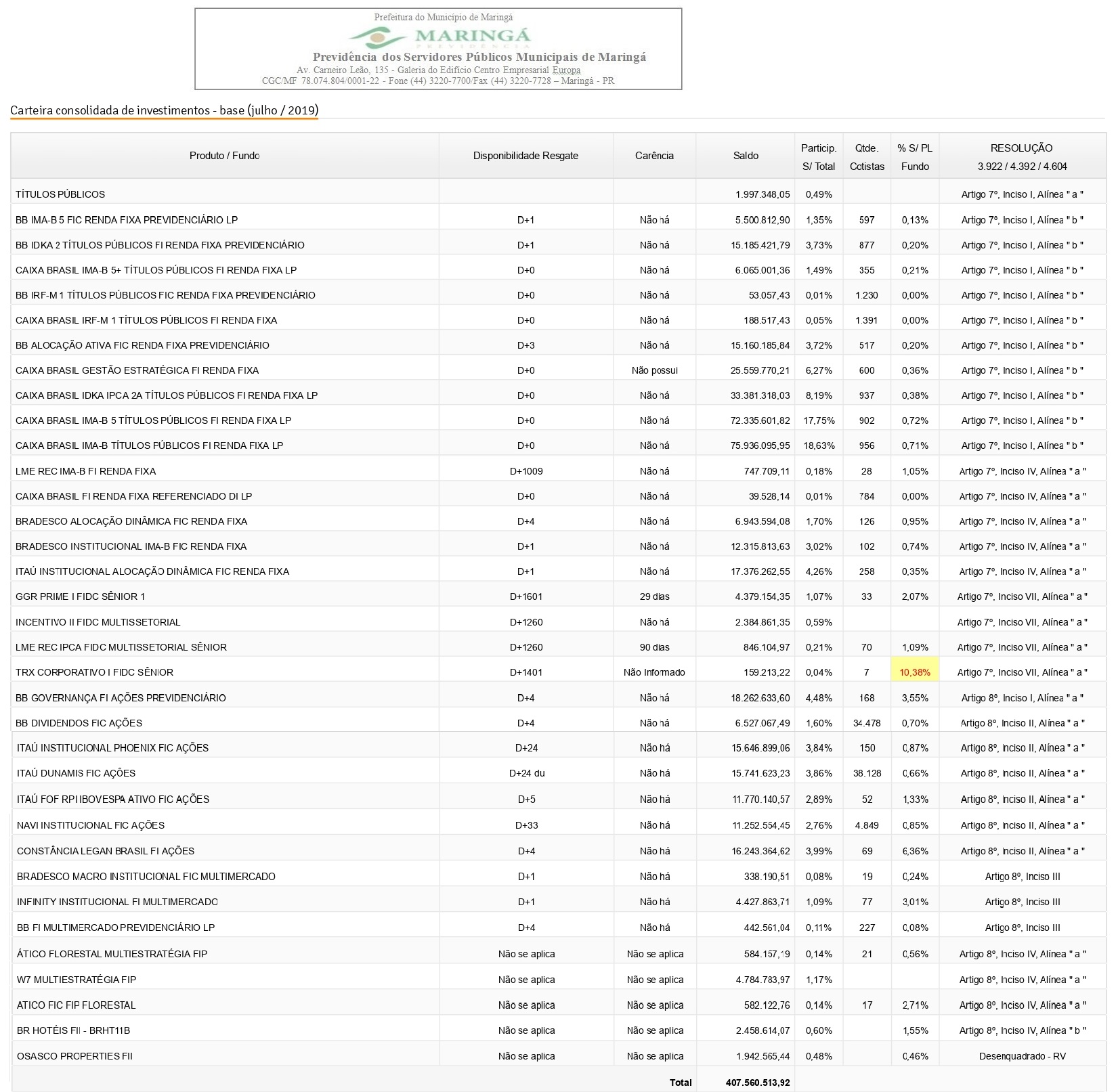Image resolution: width=1116 pixels, height=1092 pixels.
Task: Click the Carteira consolidada de investimentos title
Action: pyautogui.click(x=164, y=110)
